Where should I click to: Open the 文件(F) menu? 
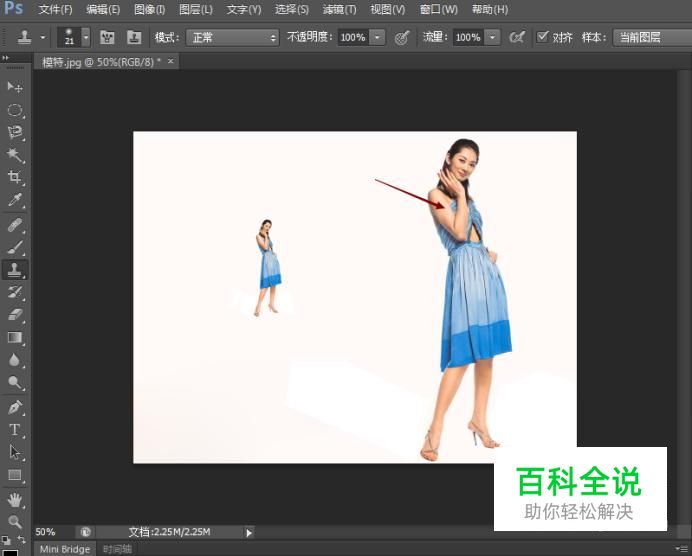click(x=55, y=9)
